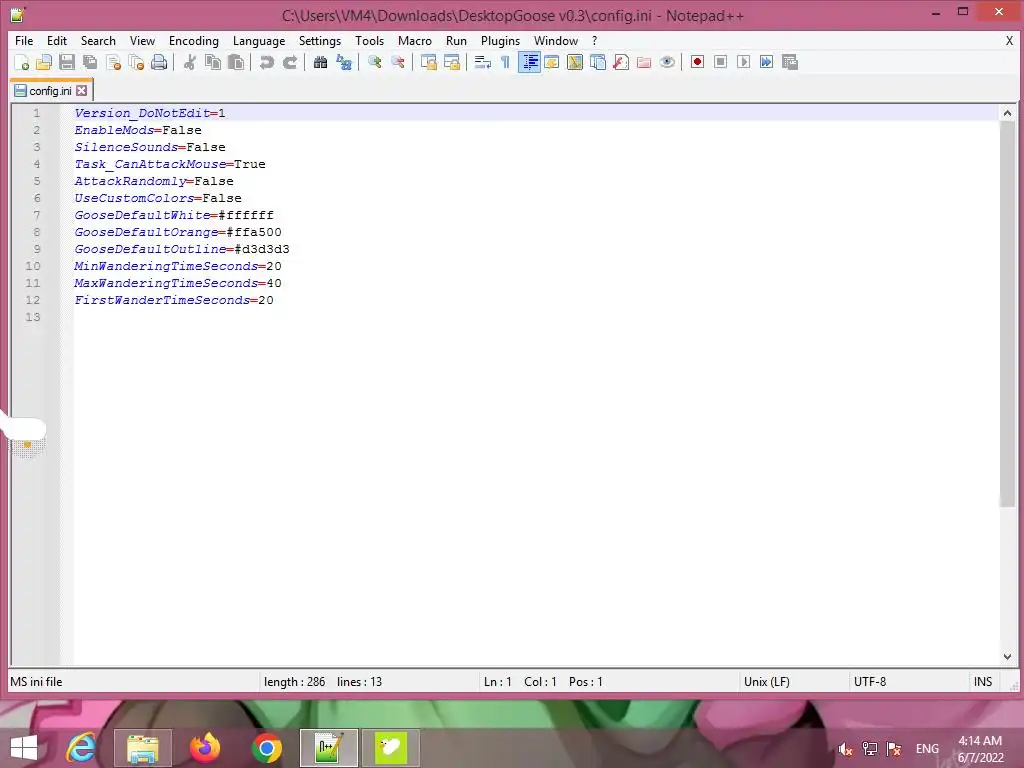Toggle synchronize horizontal scrolling icon

[x=451, y=62]
